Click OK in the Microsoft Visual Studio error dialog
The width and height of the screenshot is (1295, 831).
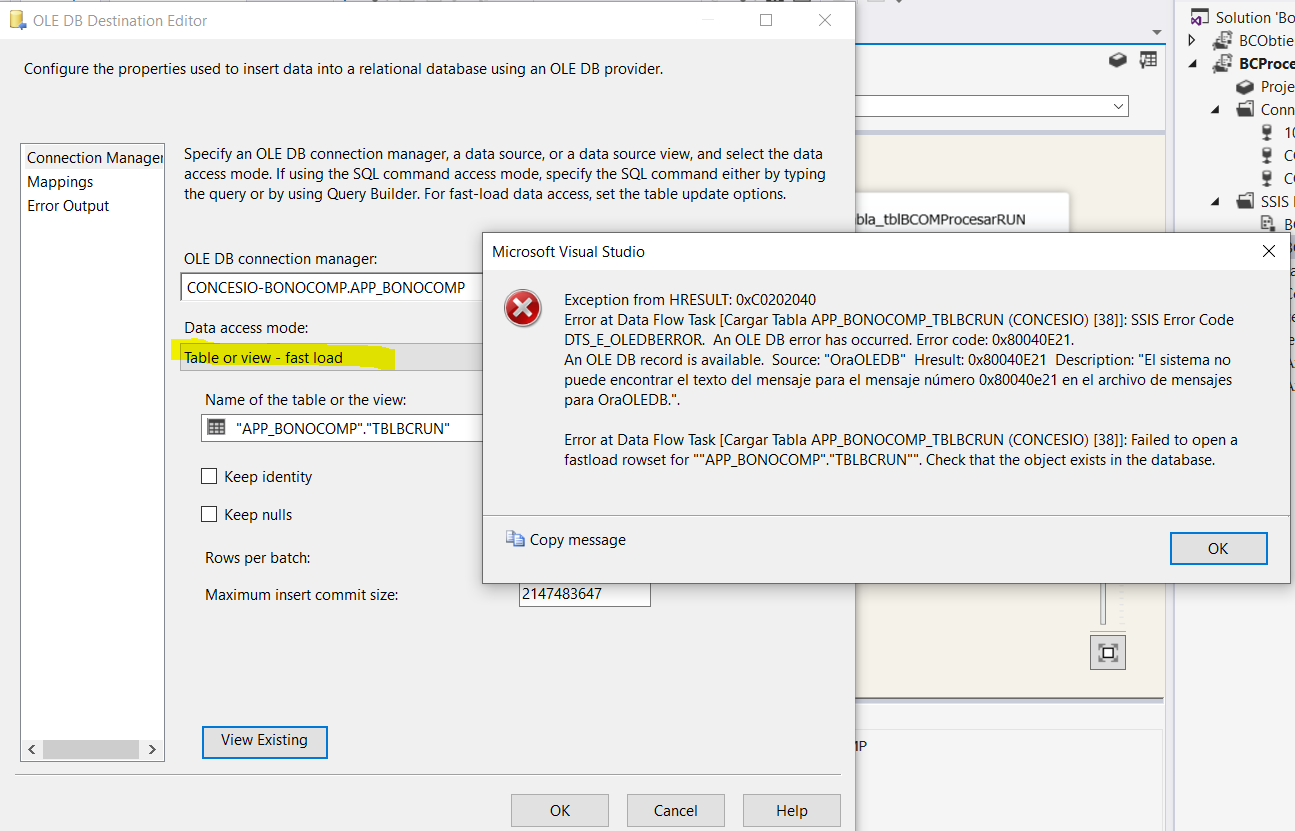pos(1218,548)
